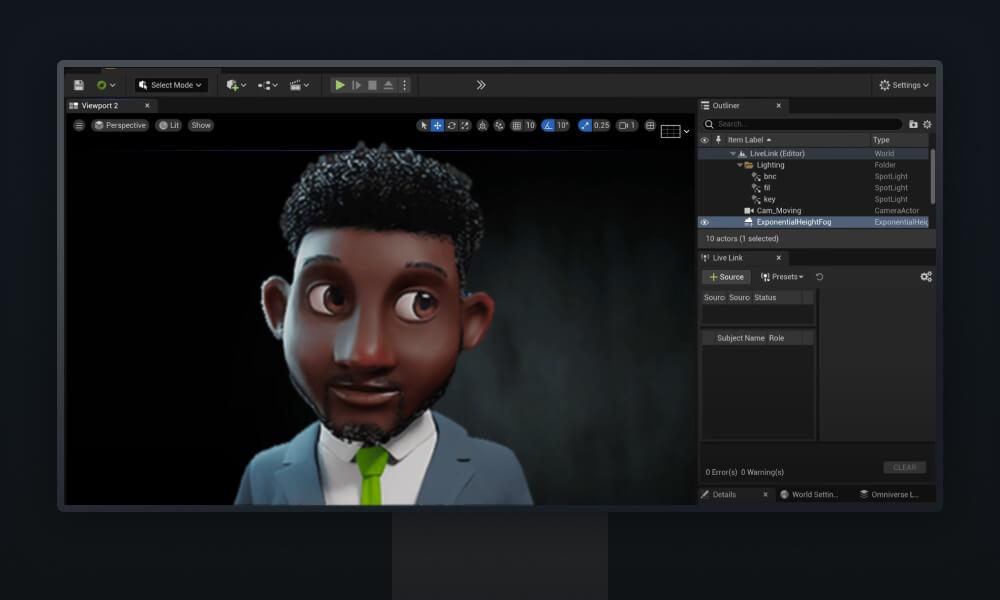Toggle scale snapping

(585, 126)
